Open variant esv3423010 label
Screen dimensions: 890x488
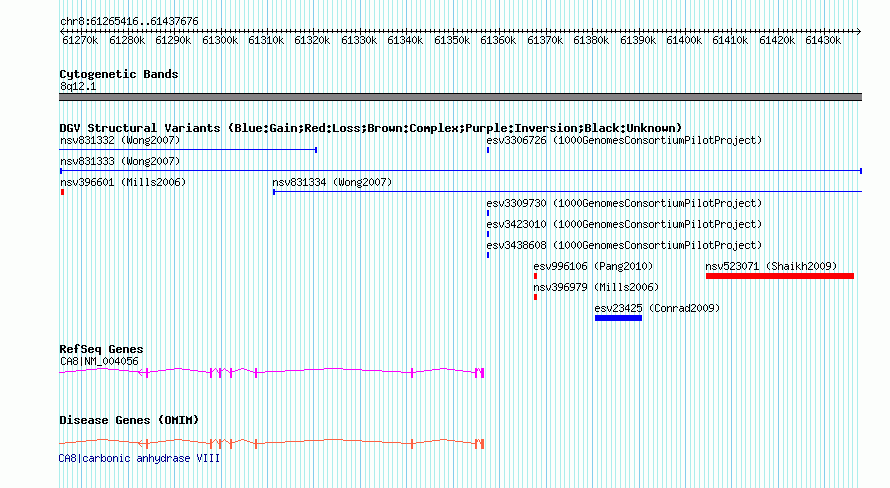[x=624, y=224]
